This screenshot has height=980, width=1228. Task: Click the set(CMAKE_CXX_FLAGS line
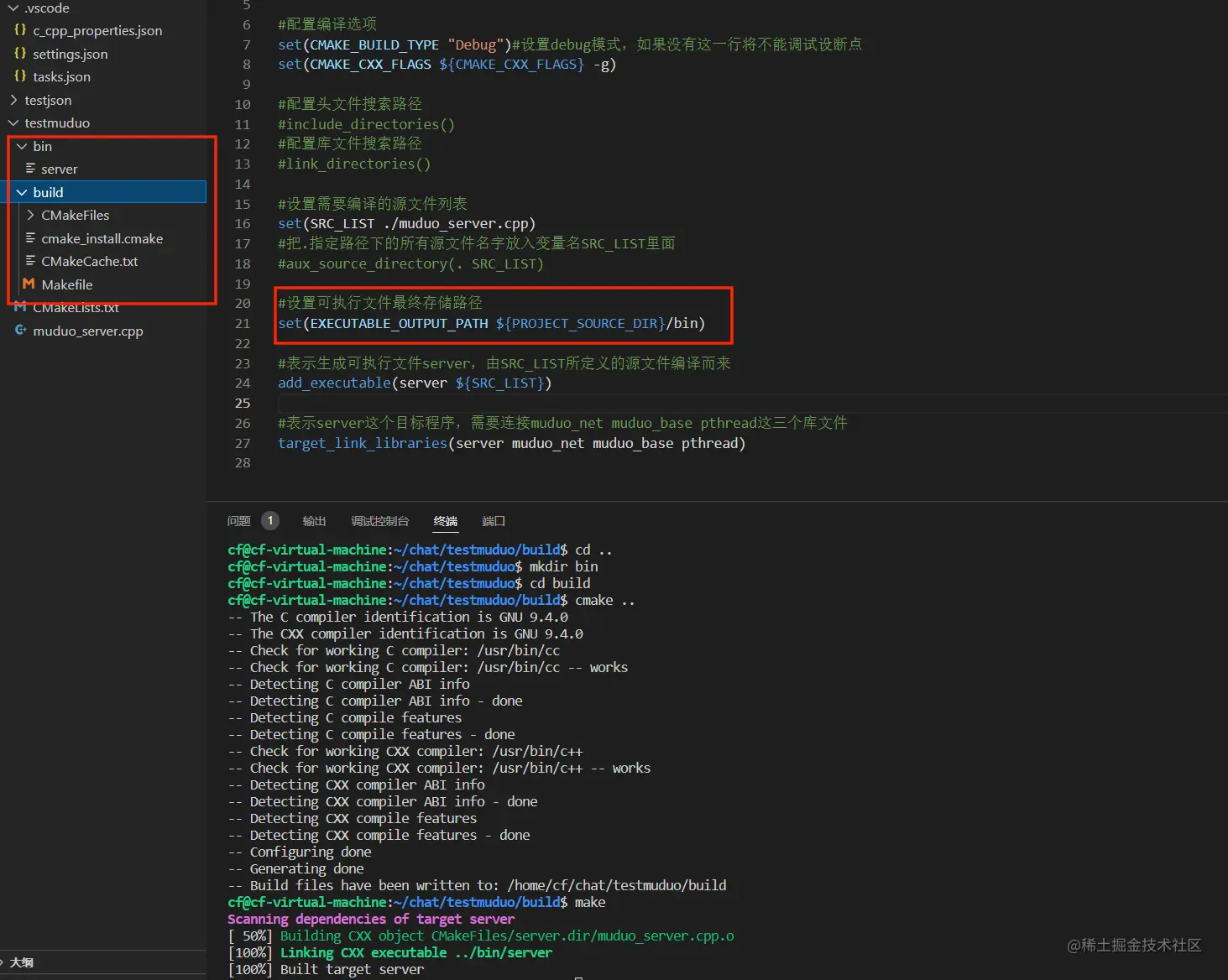(x=447, y=64)
